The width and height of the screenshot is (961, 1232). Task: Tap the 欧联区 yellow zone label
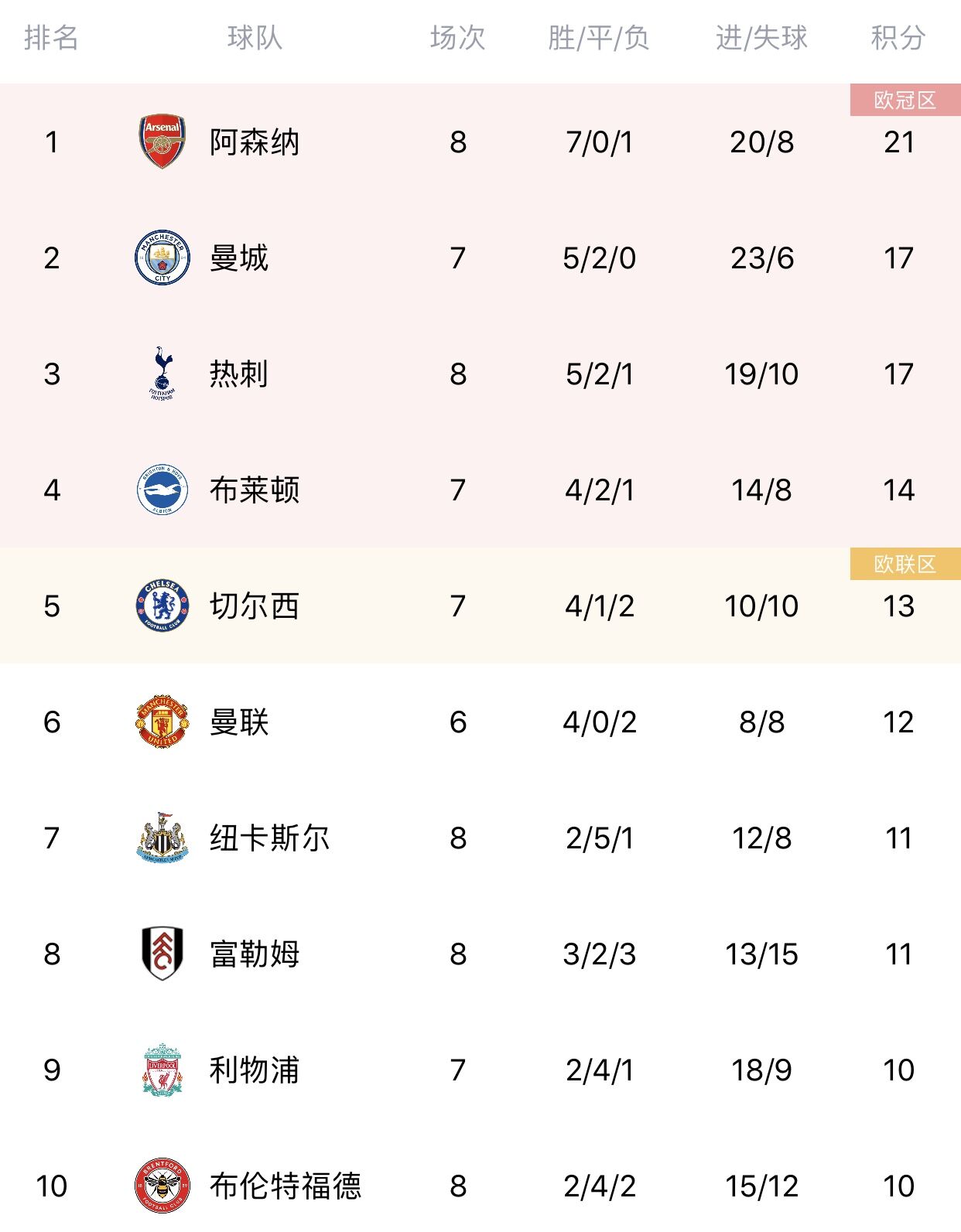pos(905,564)
